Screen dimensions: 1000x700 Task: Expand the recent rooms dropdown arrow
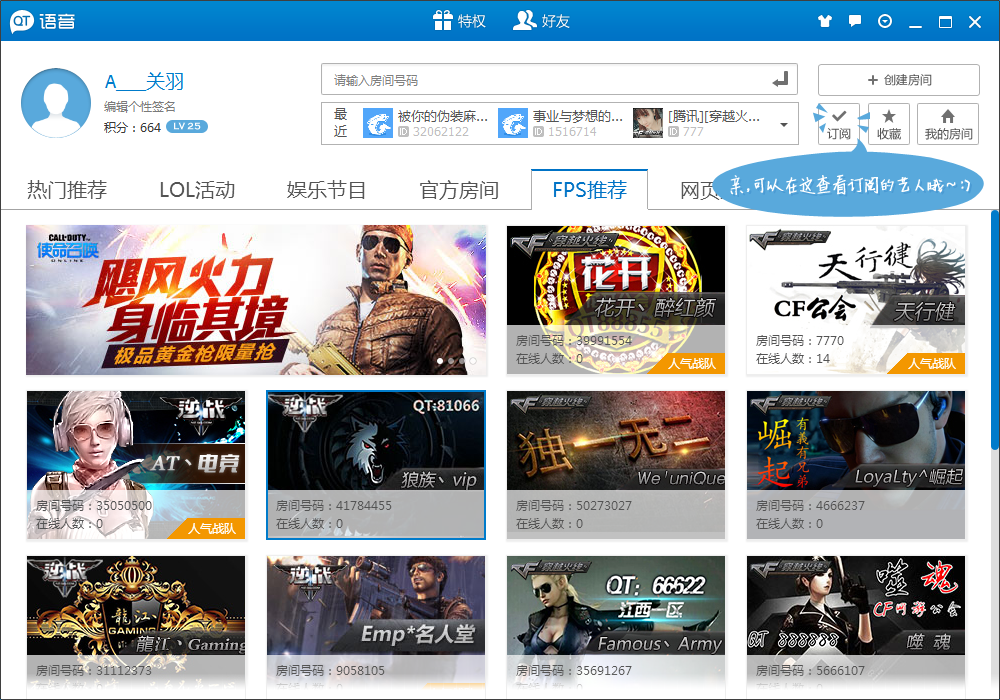point(784,124)
